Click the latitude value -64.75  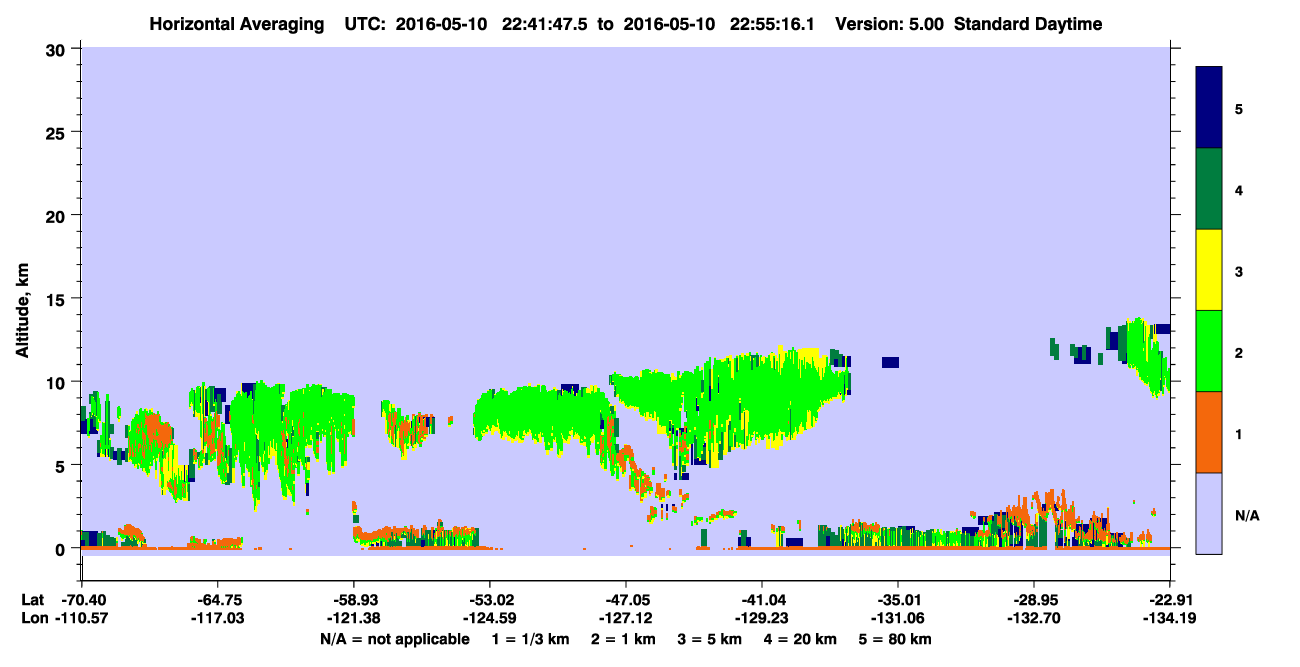218,600
